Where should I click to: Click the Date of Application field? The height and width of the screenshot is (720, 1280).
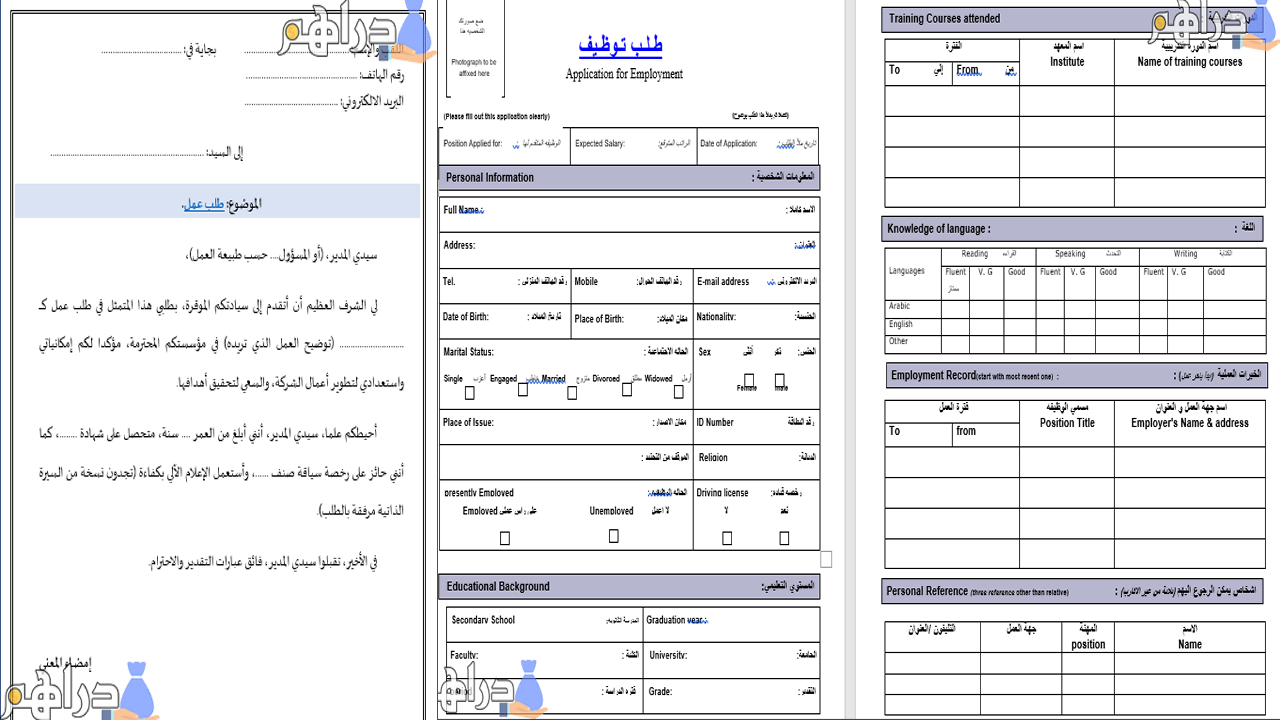point(757,144)
